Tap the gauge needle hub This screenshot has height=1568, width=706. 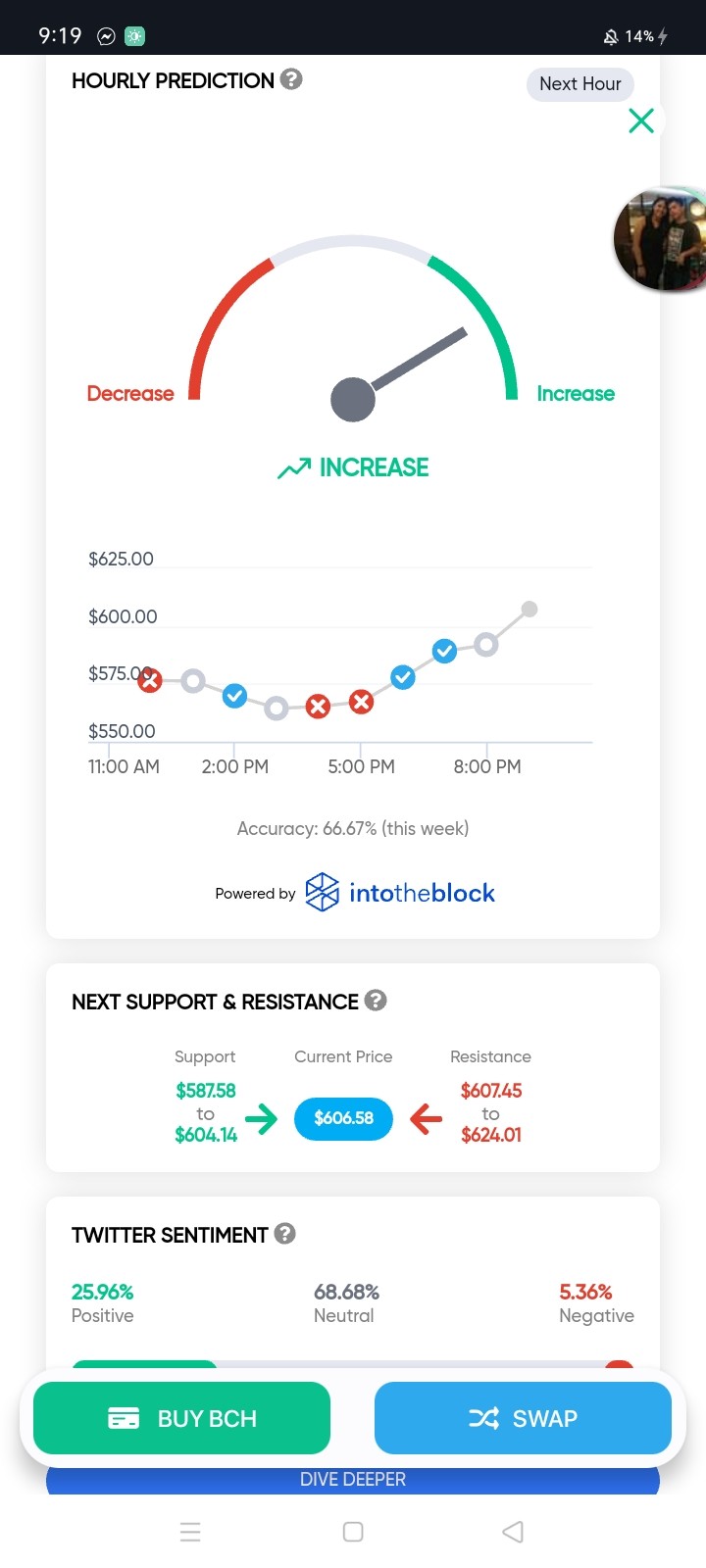pos(353,399)
